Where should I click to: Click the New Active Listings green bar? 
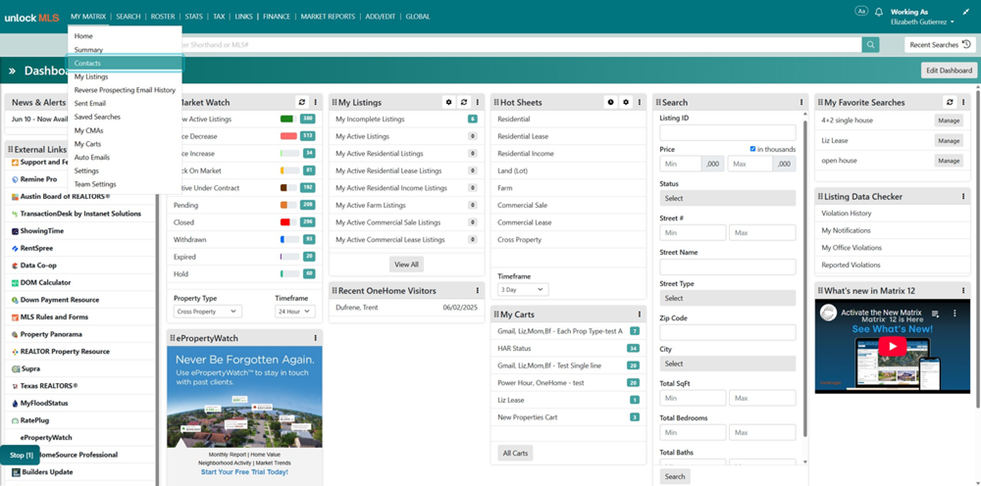pyautogui.click(x=288, y=119)
